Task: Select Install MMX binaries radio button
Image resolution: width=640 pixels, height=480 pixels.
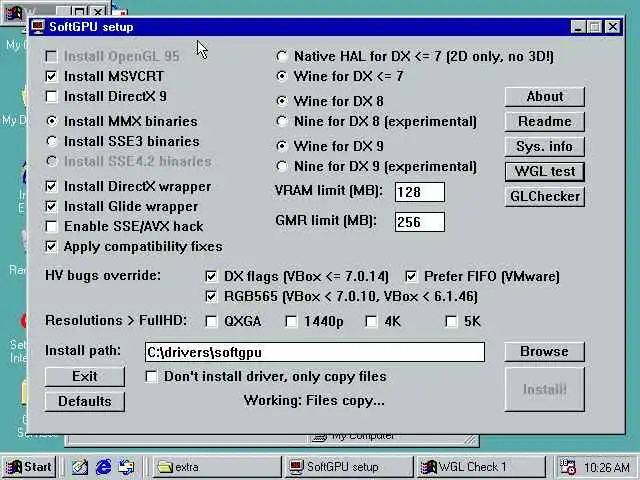Action: 51,121
